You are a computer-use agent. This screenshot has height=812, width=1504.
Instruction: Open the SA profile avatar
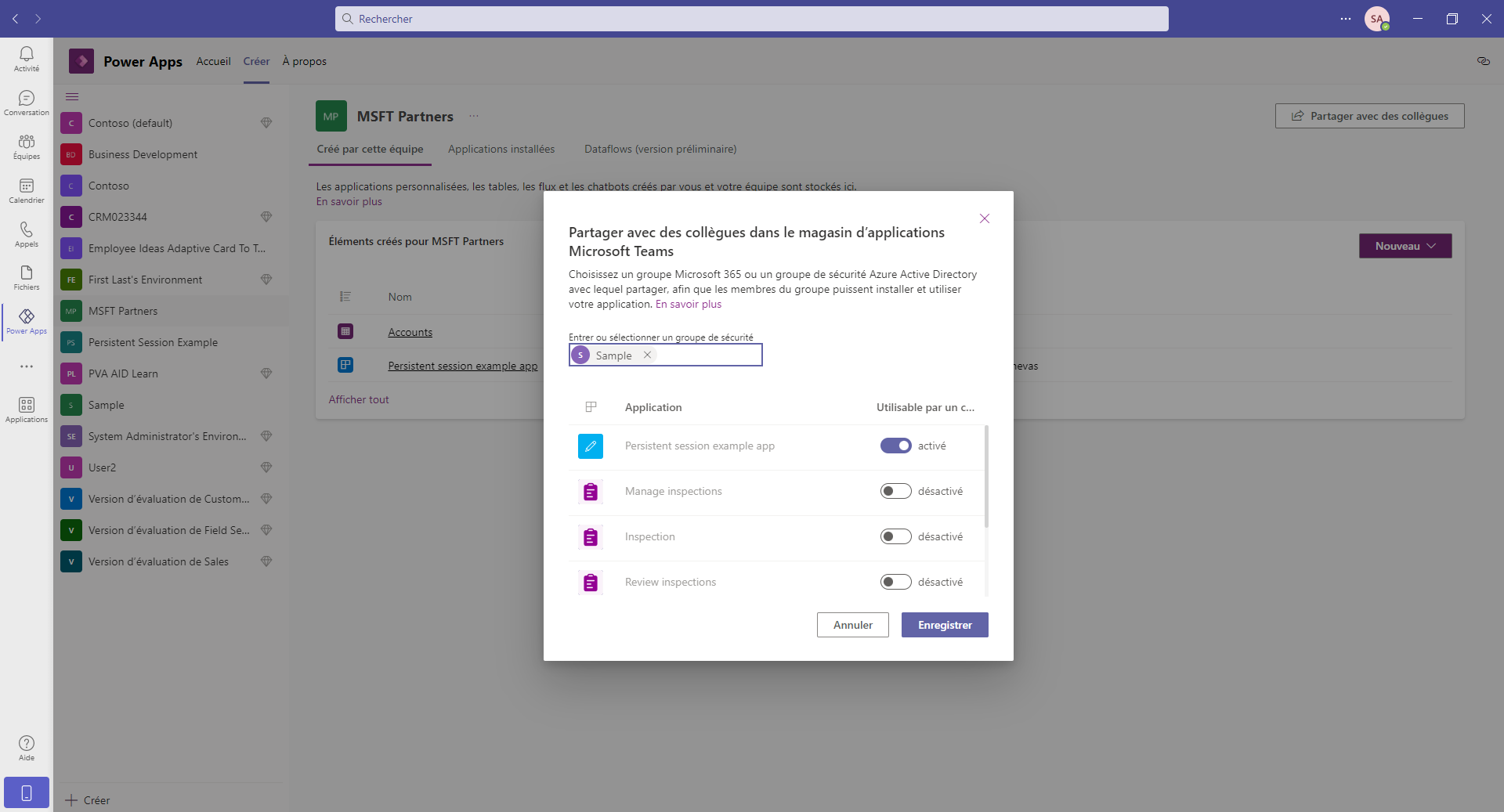(x=1377, y=19)
